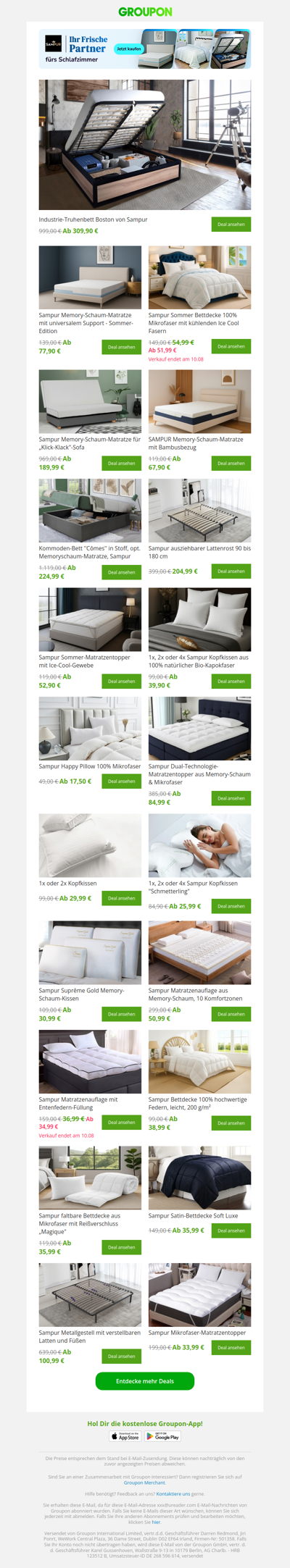The width and height of the screenshot is (290, 1568).
Task: Open Kommoden-Bett Cömes product image
Action: coord(90,511)
